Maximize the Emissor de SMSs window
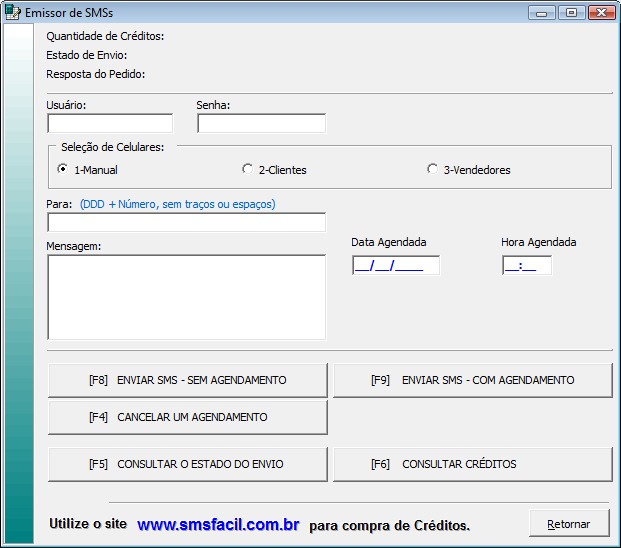 [x=571, y=13]
